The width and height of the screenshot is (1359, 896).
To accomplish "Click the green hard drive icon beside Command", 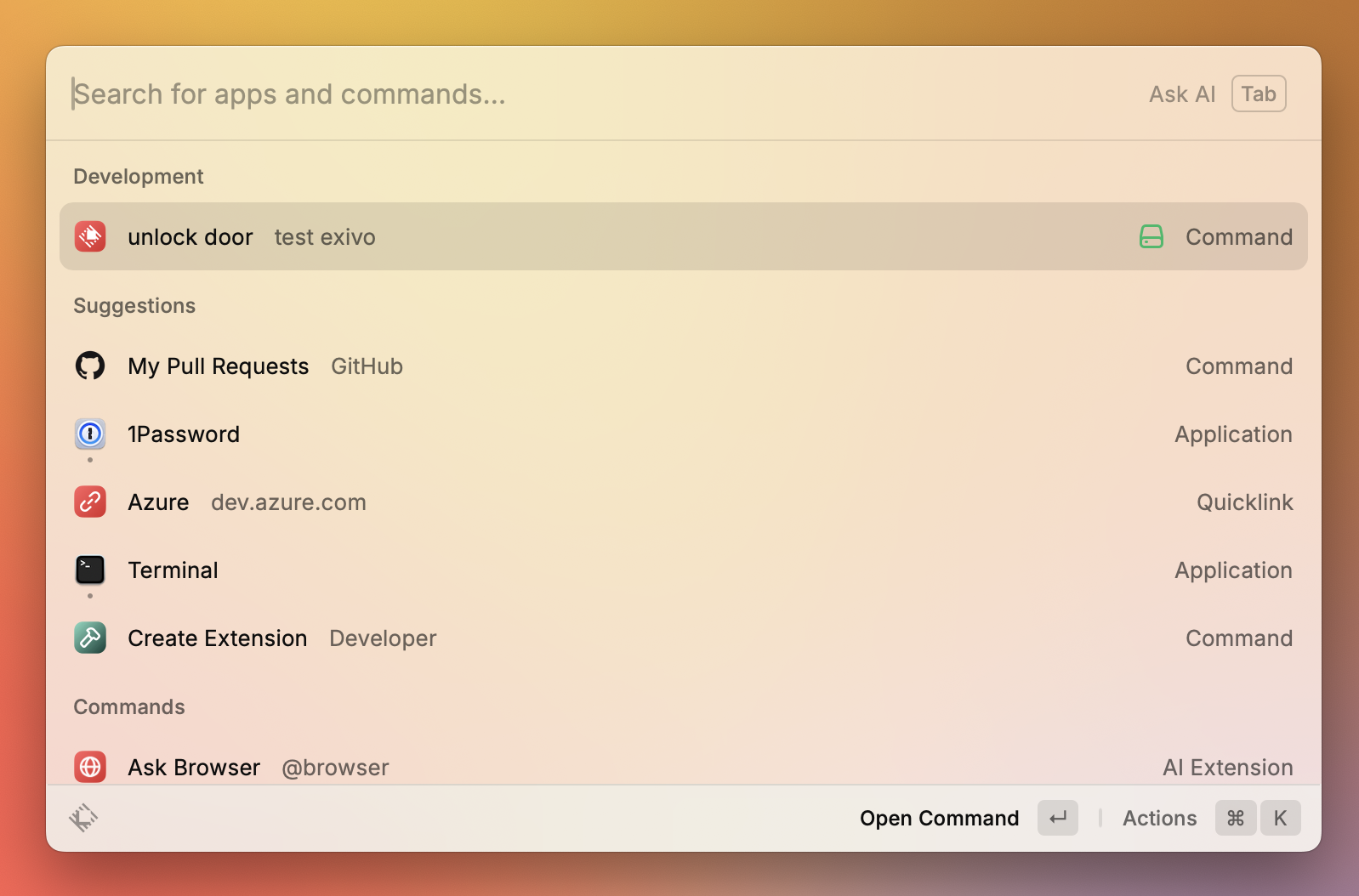I will (1151, 236).
